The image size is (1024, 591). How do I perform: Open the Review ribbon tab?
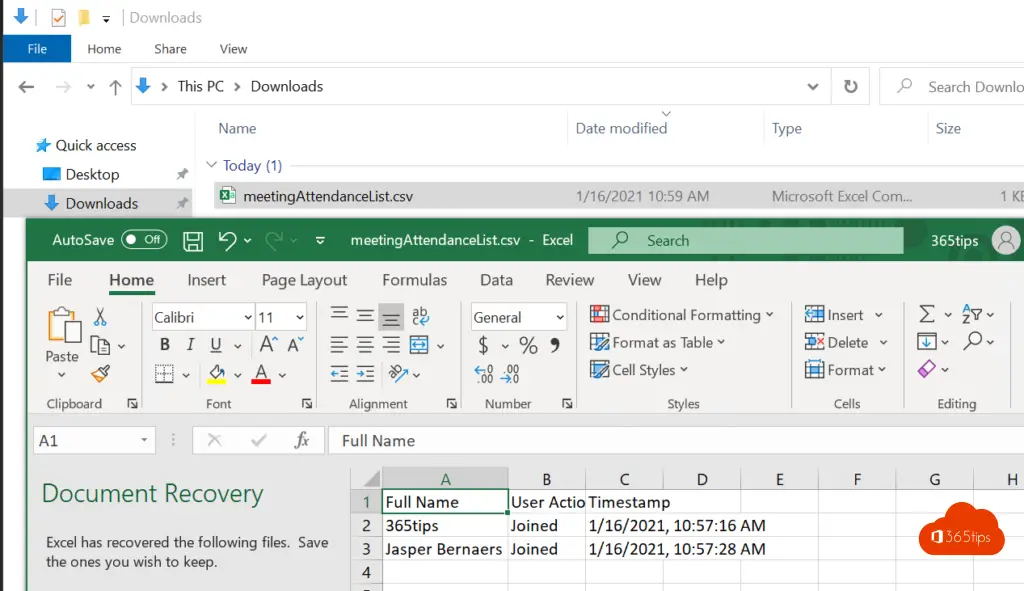click(569, 280)
